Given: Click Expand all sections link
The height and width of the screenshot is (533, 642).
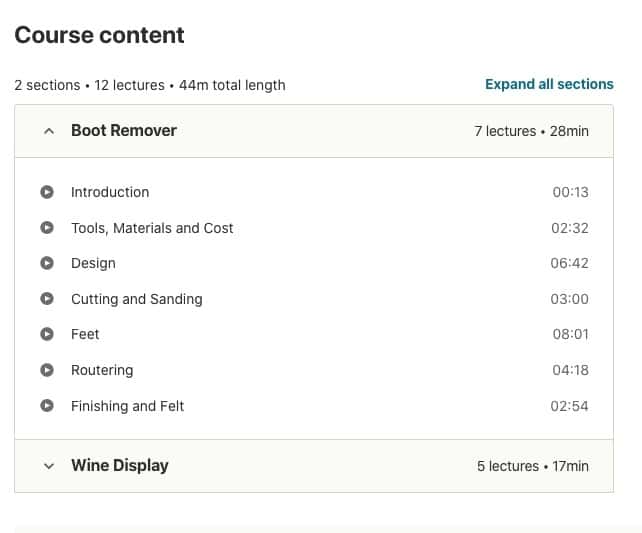Looking at the screenshot, I should point(549,85).
